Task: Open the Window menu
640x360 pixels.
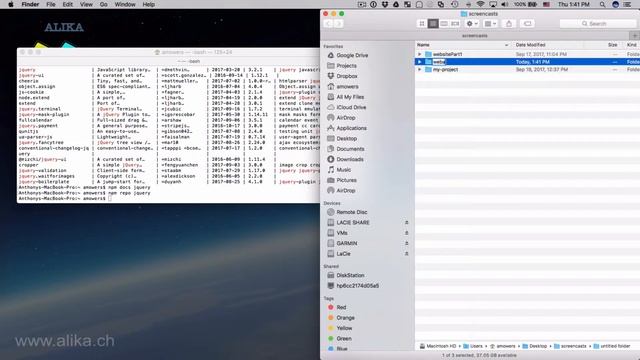Action: (125, 4)
